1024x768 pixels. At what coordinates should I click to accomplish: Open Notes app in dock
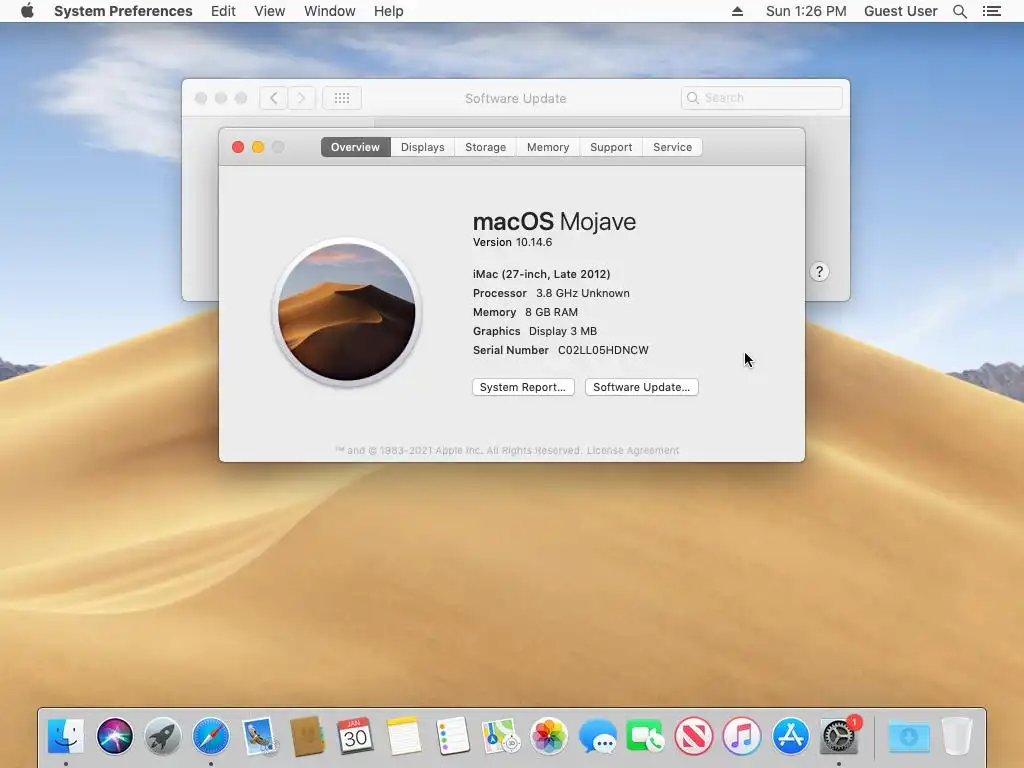coord(404,736)
